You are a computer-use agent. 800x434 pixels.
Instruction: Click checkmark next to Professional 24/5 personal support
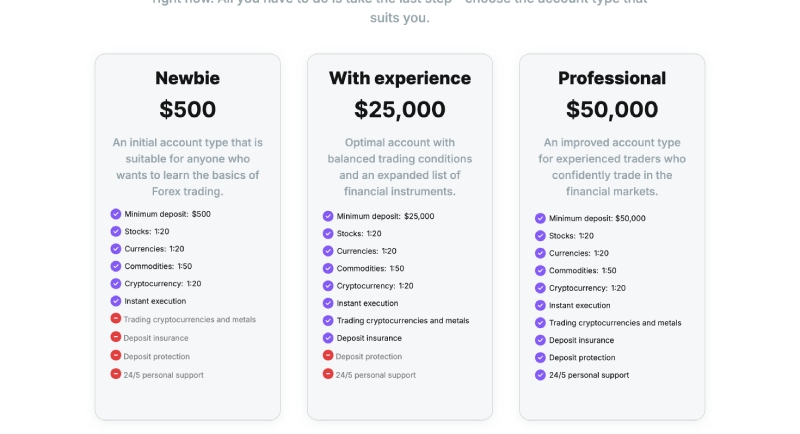tap(540, 375)
